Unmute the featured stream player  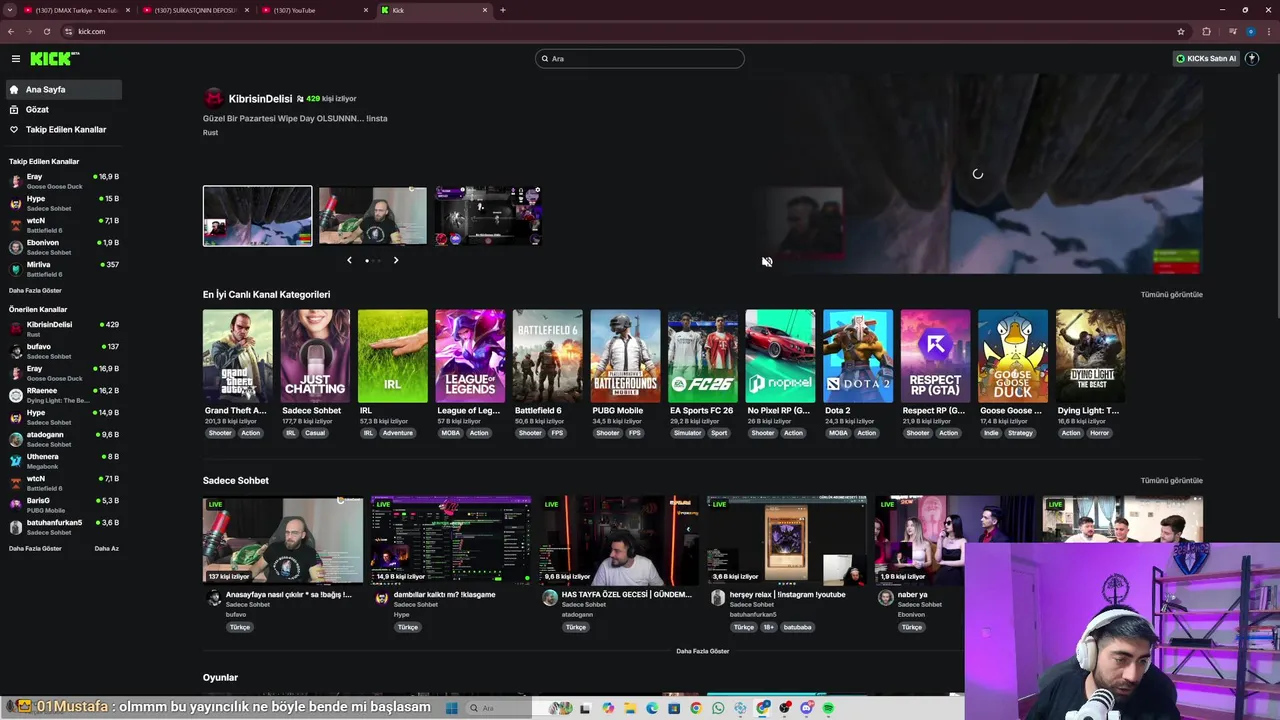(x=767, y=262)
